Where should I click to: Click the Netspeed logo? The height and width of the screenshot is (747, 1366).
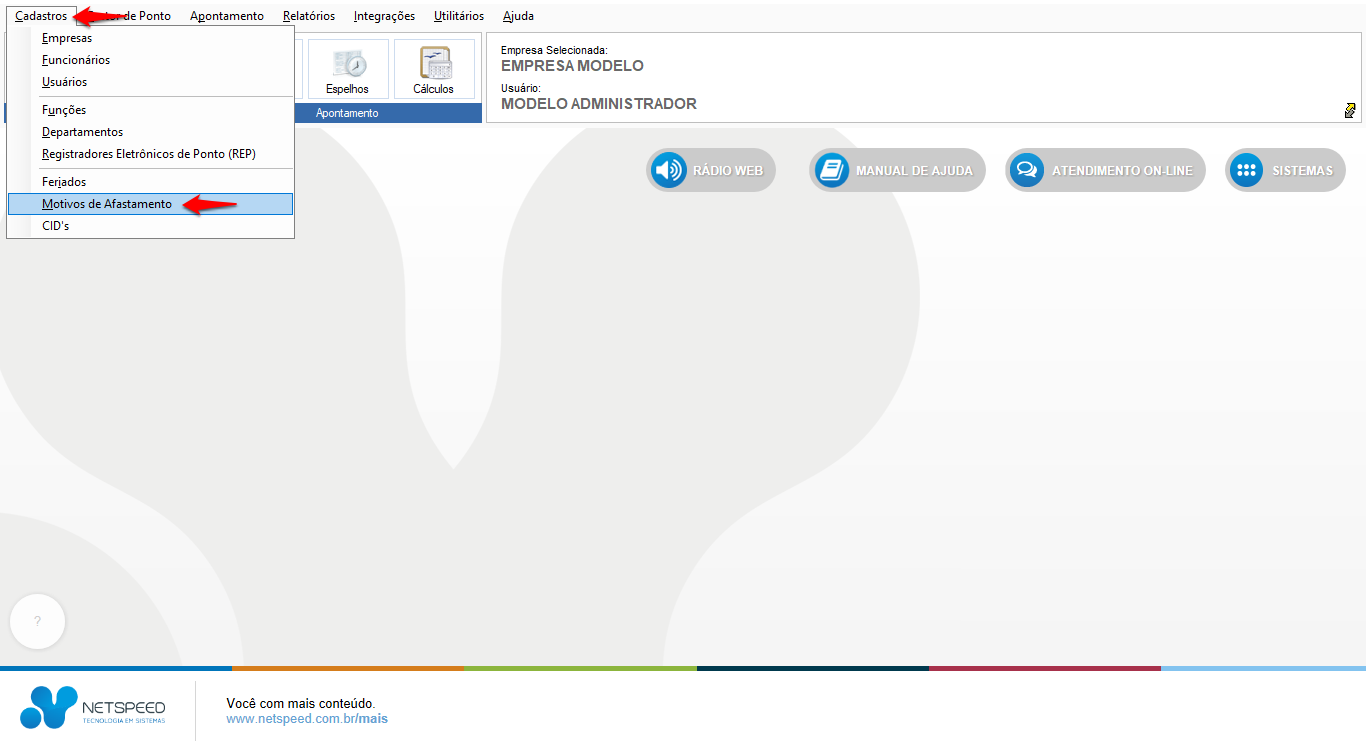tap(93, 707)
